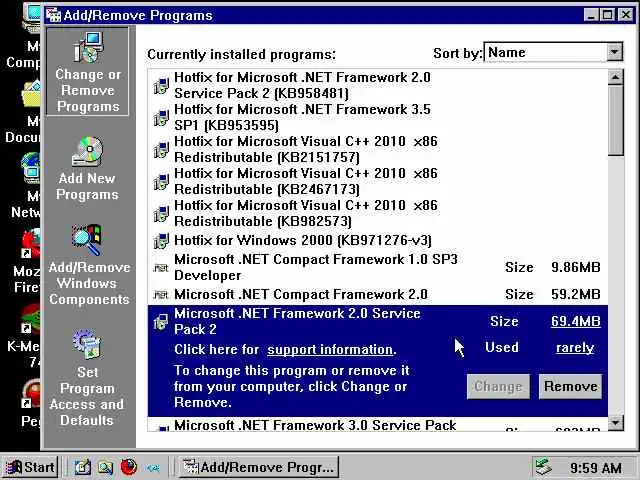Select Microsoft .NET Compact Framework 2.0 row
The image size is (640, 480).
click(378, 294)
